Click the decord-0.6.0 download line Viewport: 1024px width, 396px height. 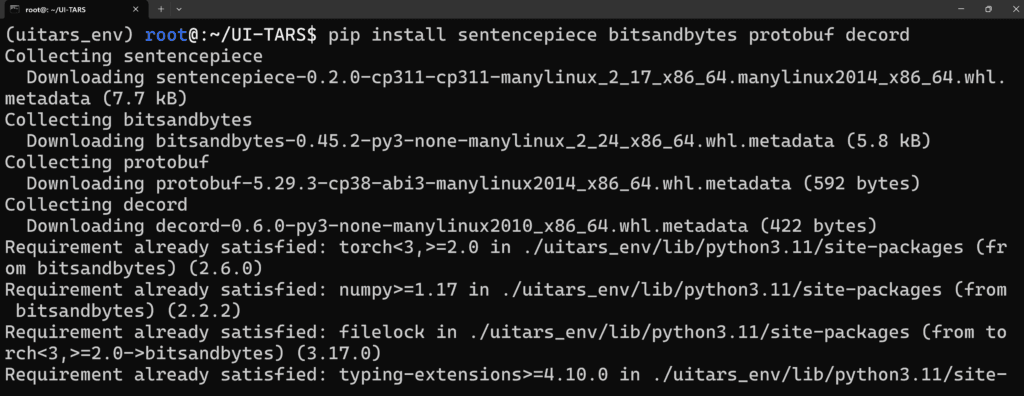click(451, 226)
